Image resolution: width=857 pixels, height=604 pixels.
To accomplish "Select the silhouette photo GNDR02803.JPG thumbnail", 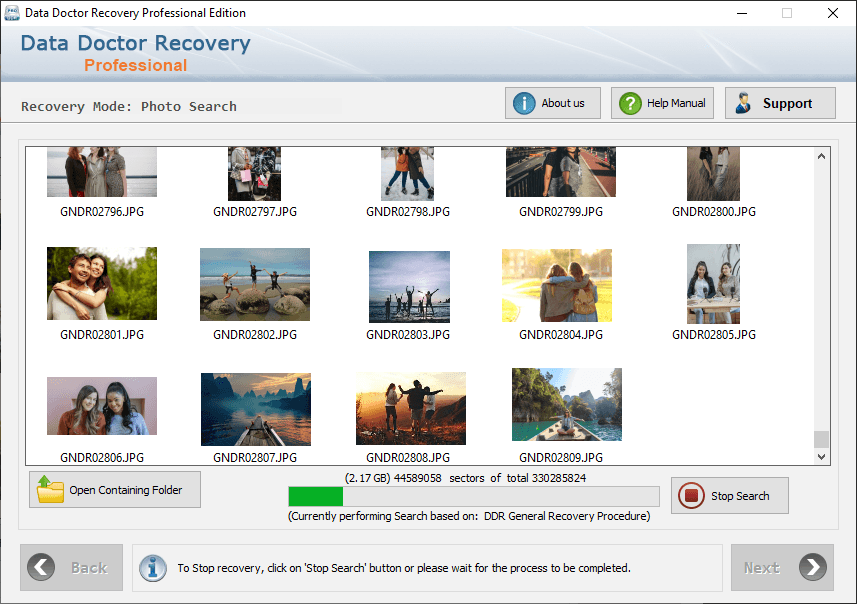I will 409,286.
